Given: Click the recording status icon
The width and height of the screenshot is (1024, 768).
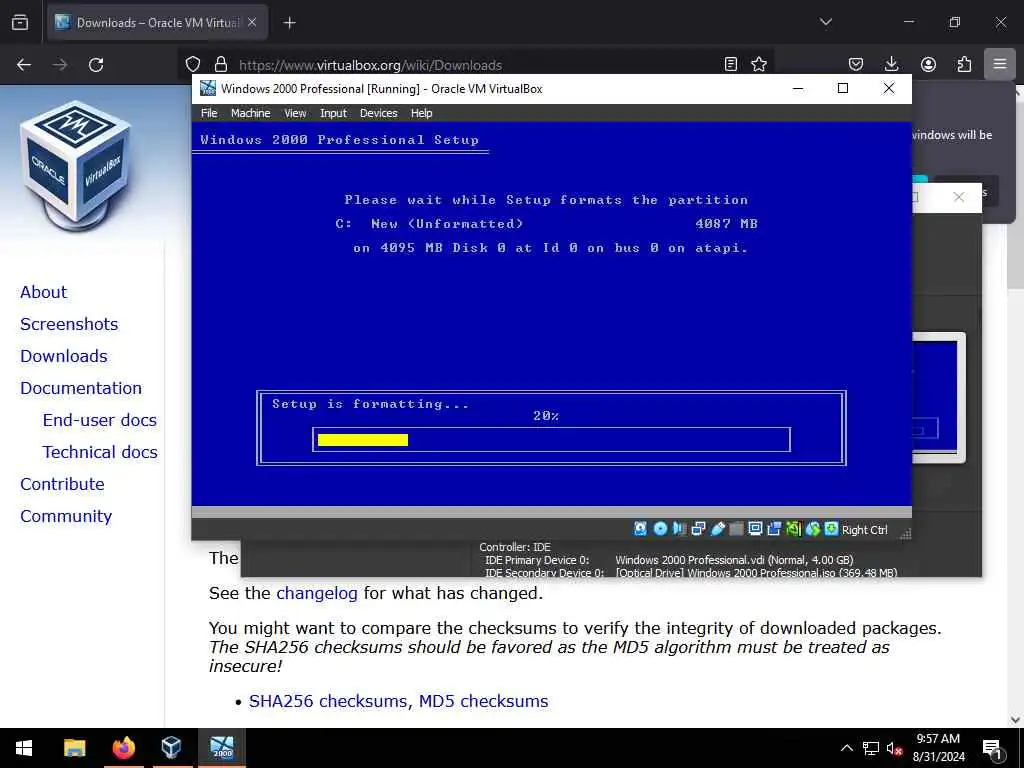Looking at the screenshot, I should 775,529.
